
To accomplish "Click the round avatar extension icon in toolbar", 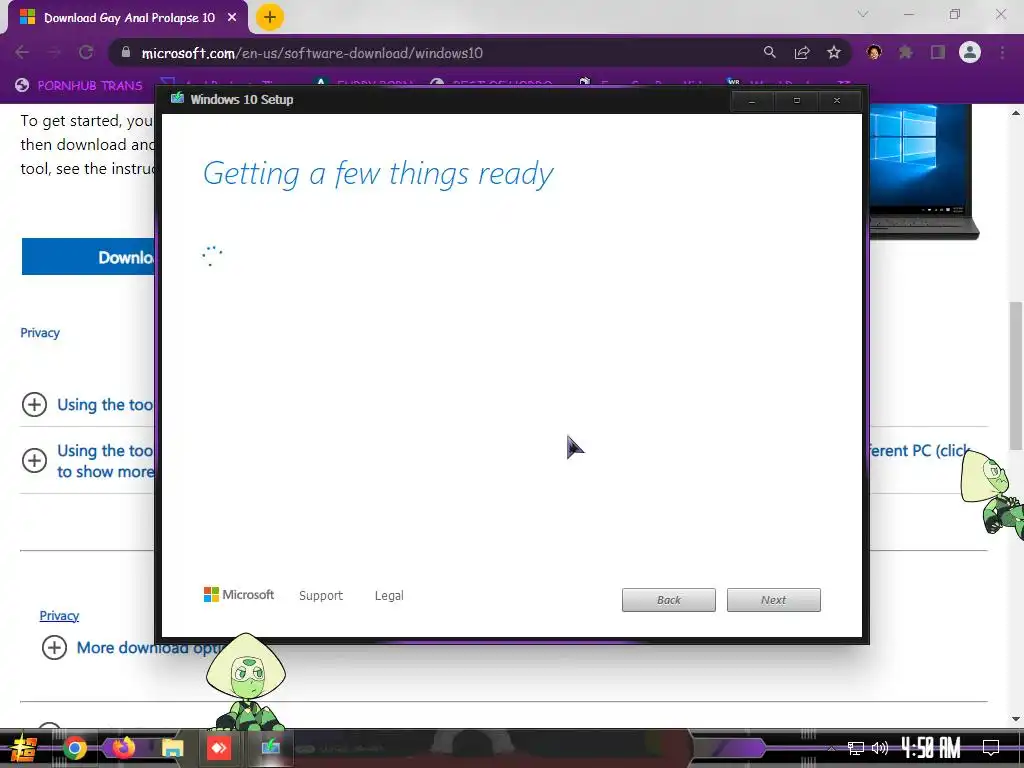I will [x=874, y=52].
